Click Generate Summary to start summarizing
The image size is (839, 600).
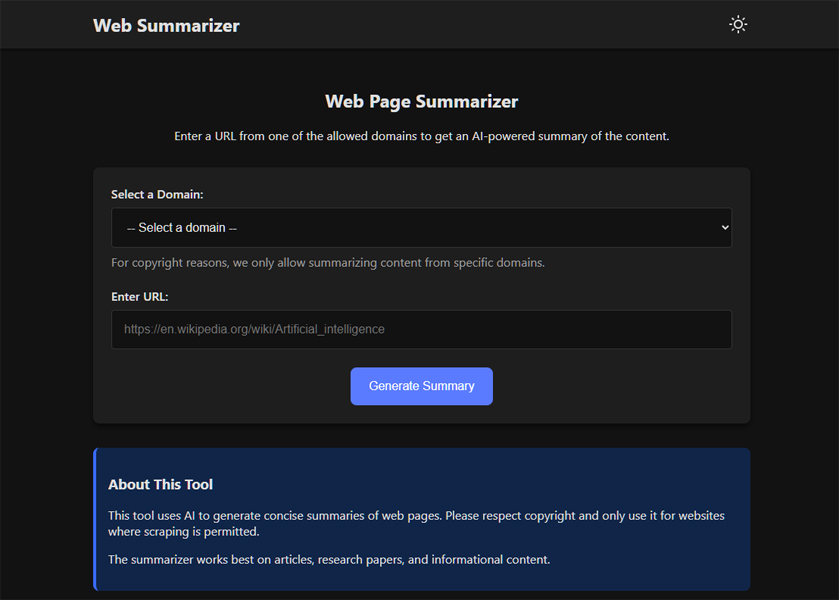pyautogui.click(x=421, y=386)
